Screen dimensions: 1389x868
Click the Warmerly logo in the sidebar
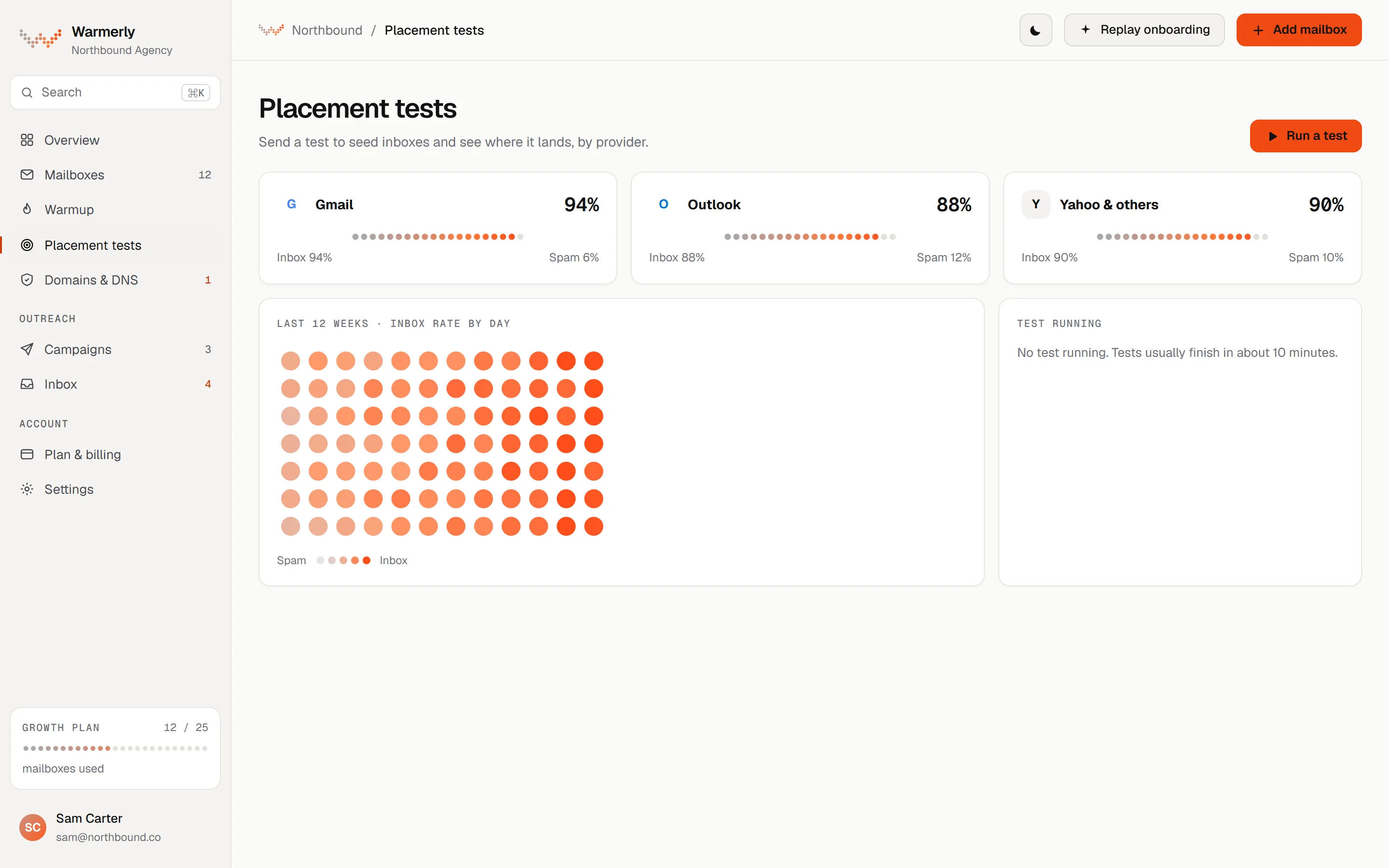click(40, 38)
